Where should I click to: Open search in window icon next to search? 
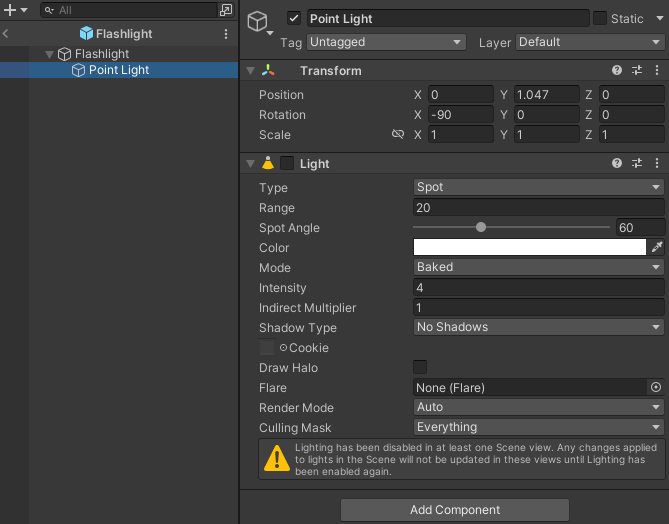pyautogui.click(x=226, y=10)
